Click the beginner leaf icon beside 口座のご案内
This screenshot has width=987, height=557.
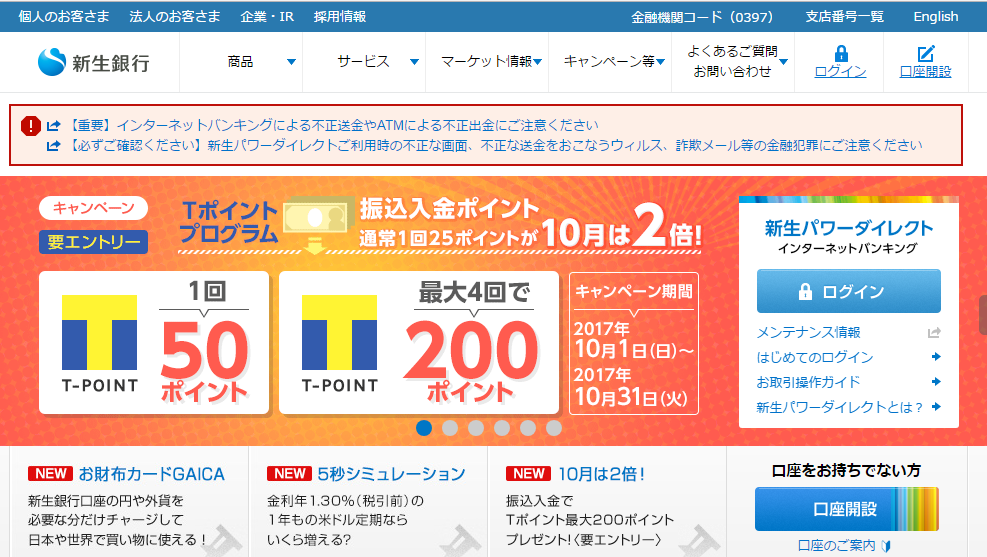tap(886, 546)
